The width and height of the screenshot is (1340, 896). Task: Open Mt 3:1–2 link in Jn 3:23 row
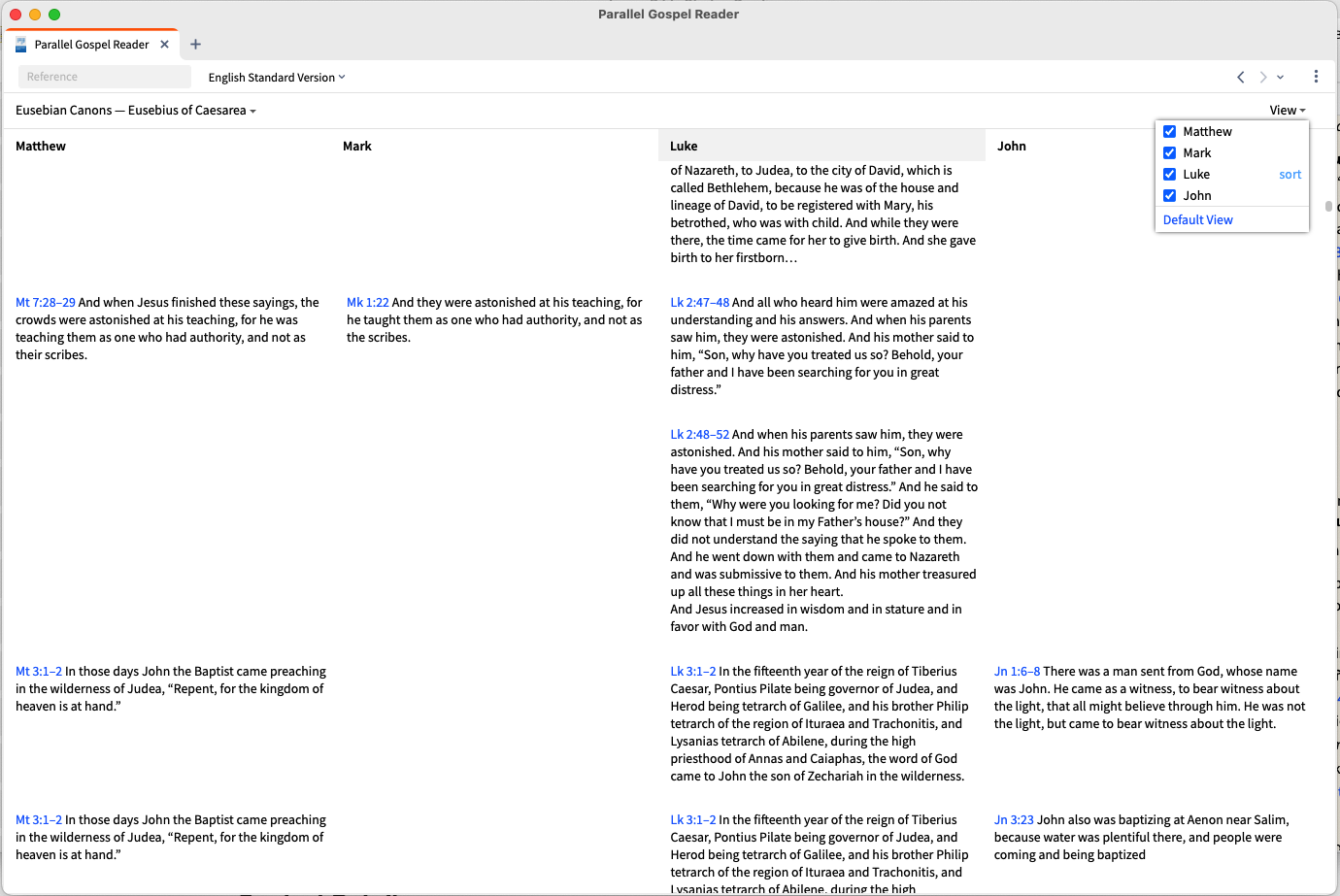pos(39,820)
